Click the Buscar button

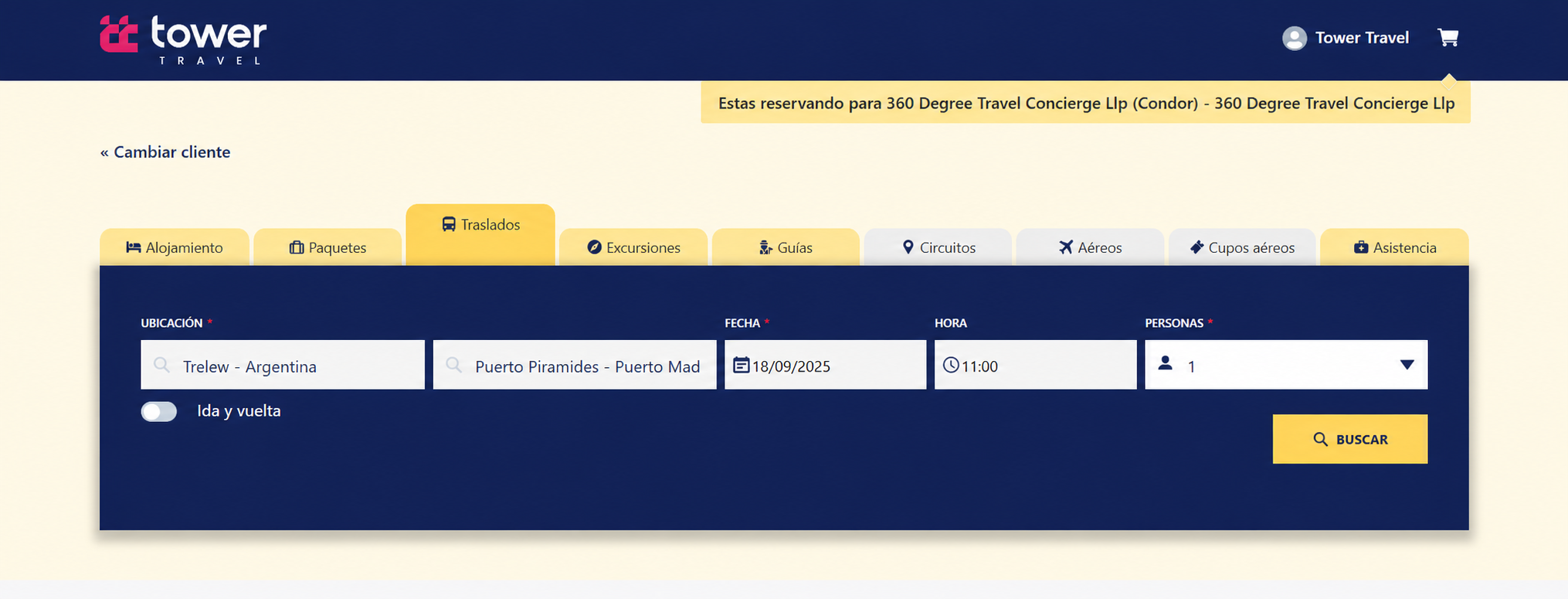tap(1350, 439)
